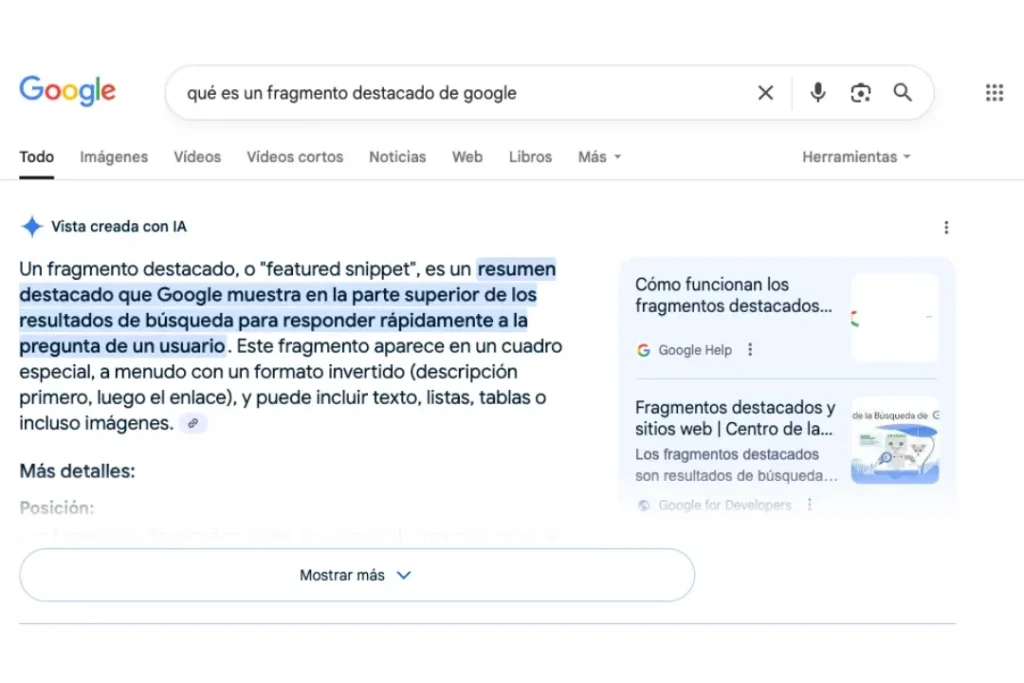Click the AI overview sparkle icon
Screen dimensions: 1024x683
[x=31, y=227]
